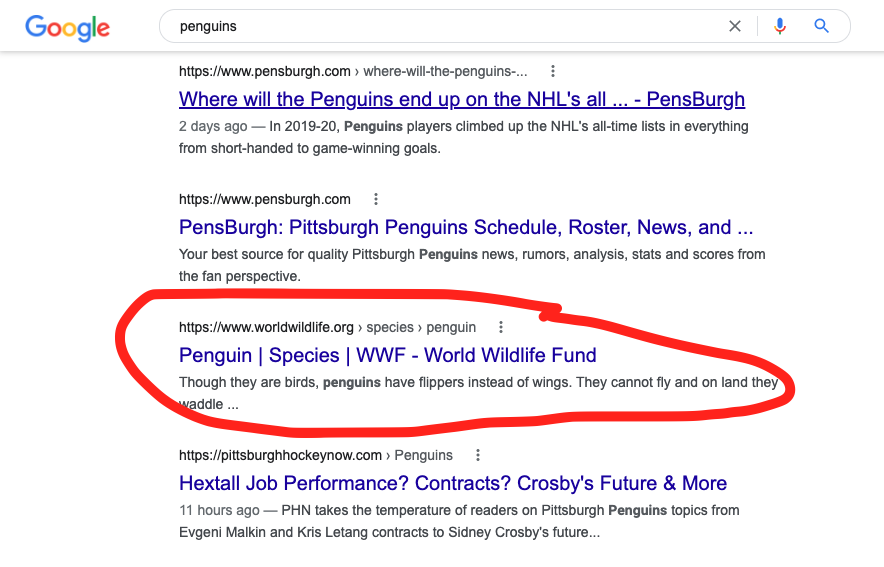Click the pensburgh.com URL above the first result
Image resolution: width=884 pixels, height=567 pixels.
pos(265,71)
